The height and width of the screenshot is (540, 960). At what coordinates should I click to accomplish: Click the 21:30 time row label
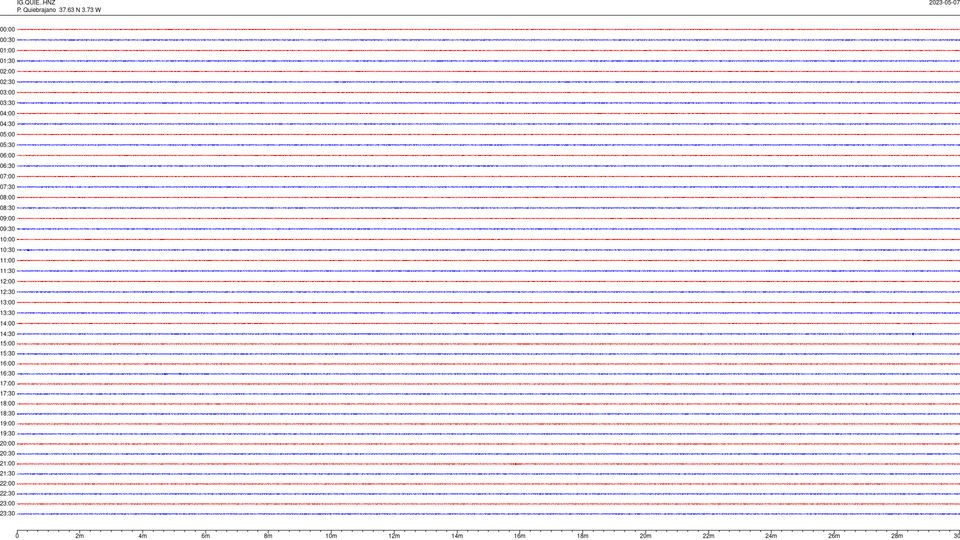pyautogui.click(x=7, y=474)
